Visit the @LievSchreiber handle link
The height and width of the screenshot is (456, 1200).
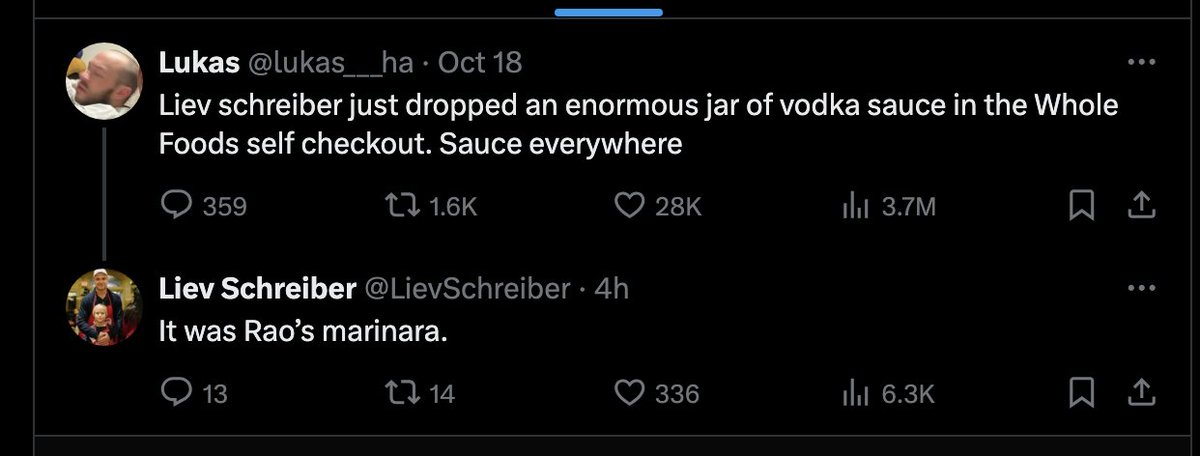(x=465, y=289)
